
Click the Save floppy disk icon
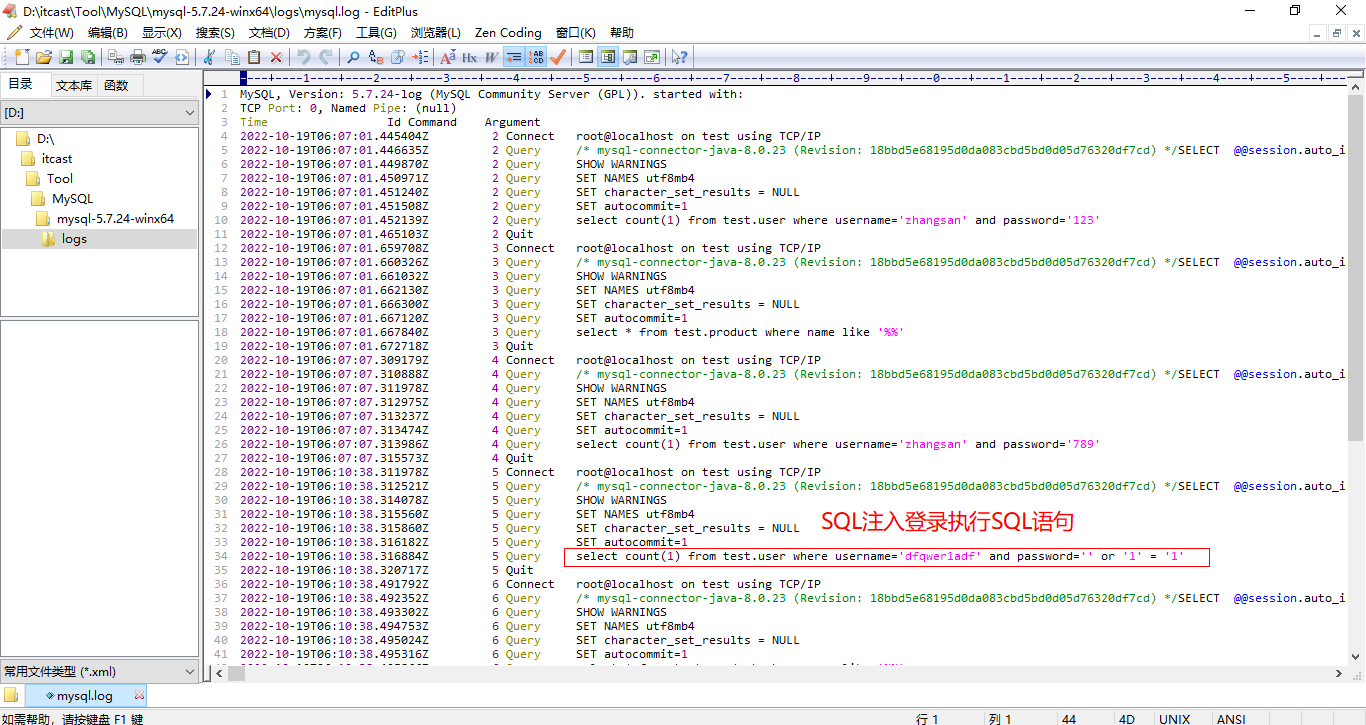[66, 57]
